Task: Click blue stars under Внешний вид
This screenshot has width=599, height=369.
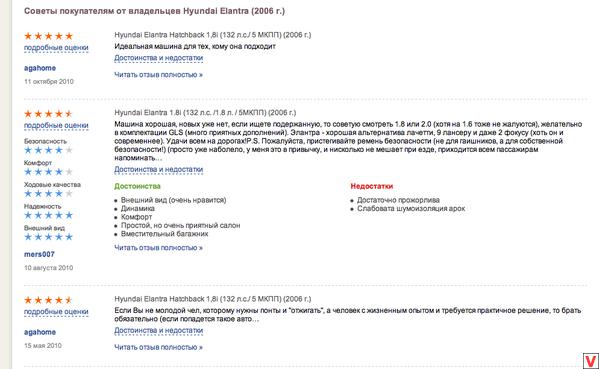Action: [49, 237]
